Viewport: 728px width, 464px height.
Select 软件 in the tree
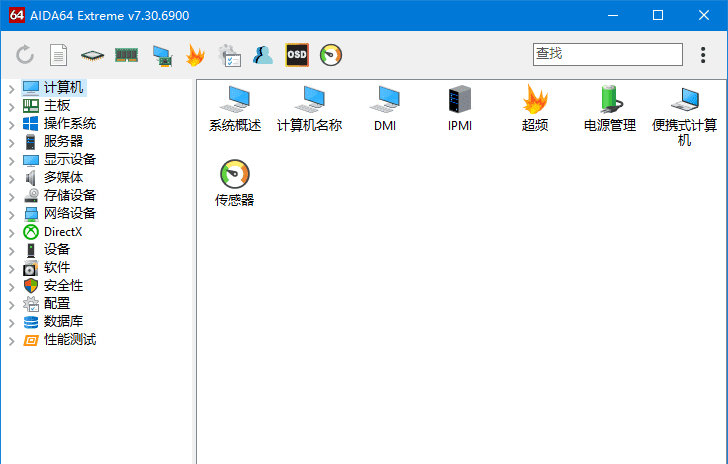[x=57, y=268]
